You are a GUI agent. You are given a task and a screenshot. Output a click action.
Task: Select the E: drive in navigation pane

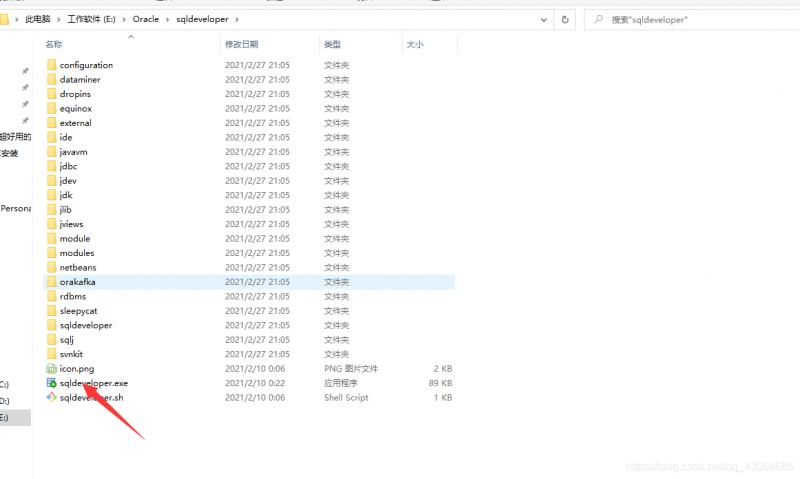point(15,418)
